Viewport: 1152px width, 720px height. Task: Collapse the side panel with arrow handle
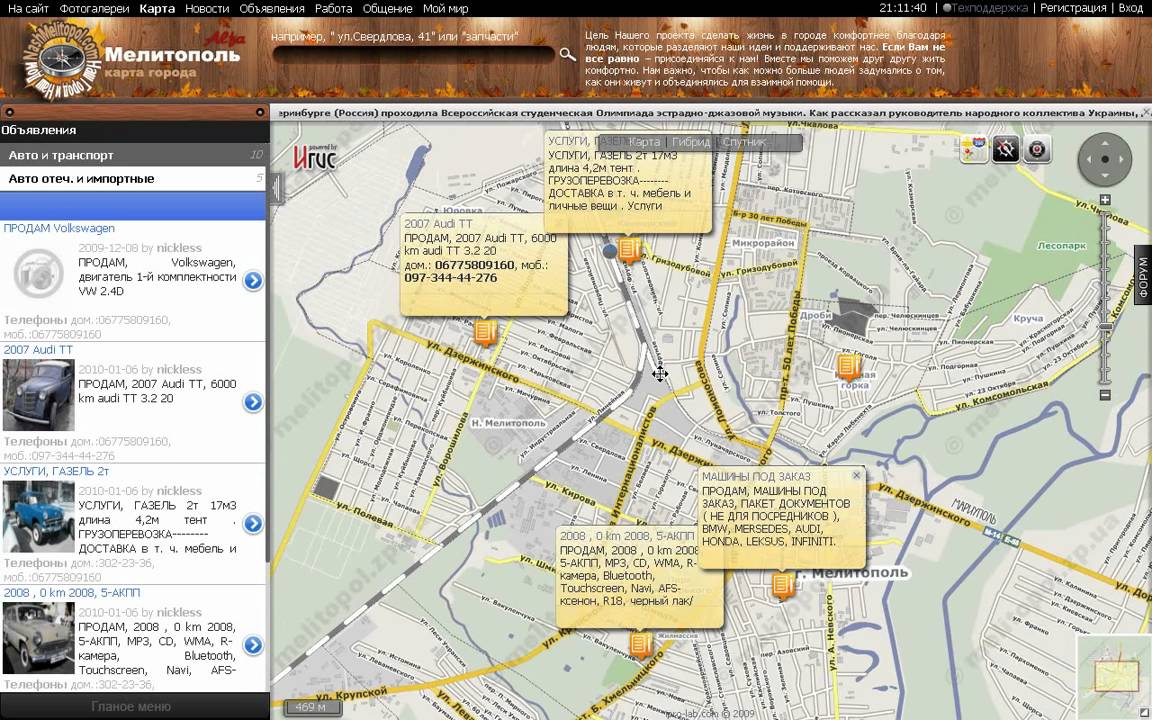click(276, 189)
